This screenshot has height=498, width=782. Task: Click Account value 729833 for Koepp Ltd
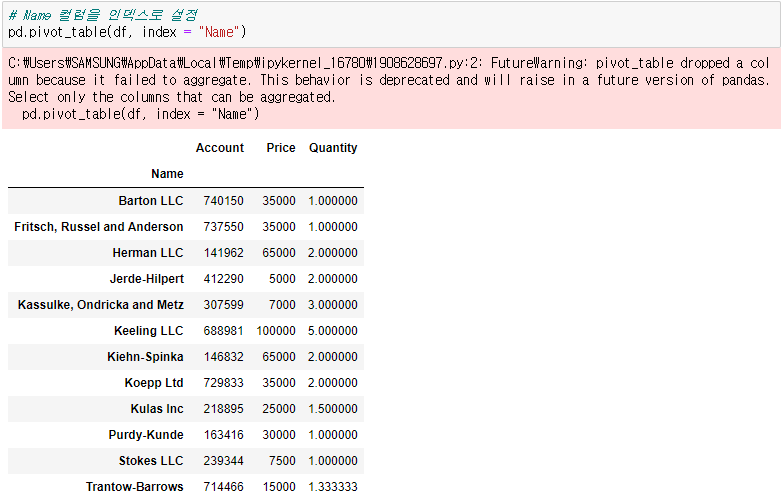click(x=223, y=383)
